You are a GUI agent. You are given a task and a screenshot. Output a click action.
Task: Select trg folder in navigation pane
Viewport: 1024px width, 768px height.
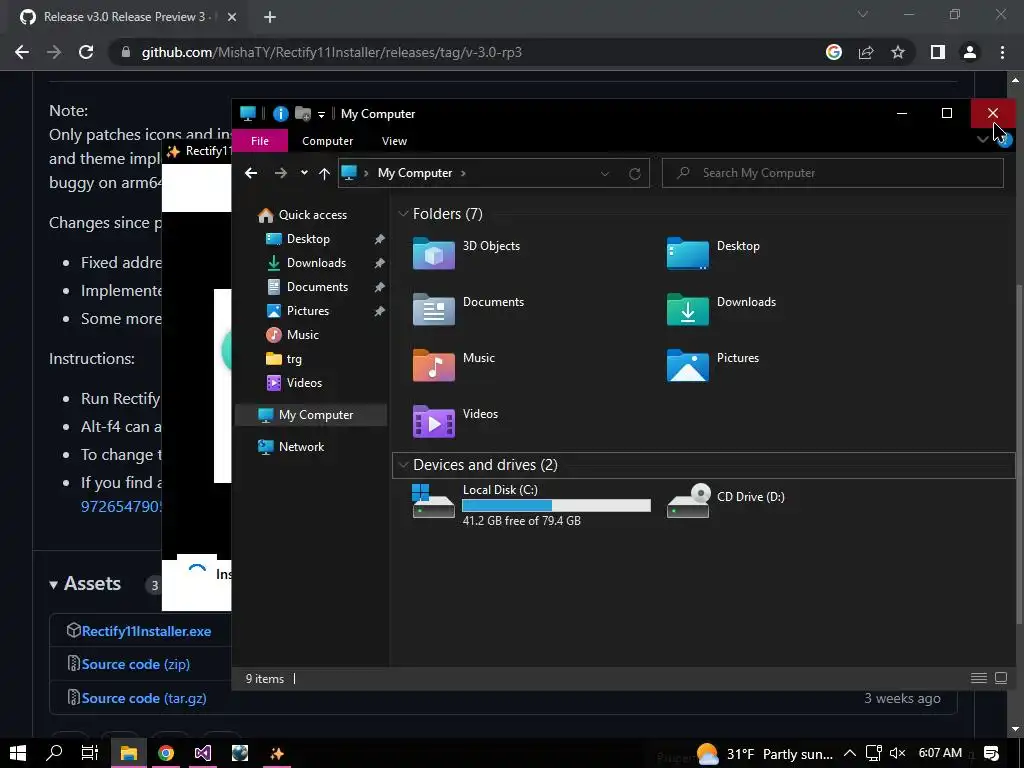pos(285,359)
